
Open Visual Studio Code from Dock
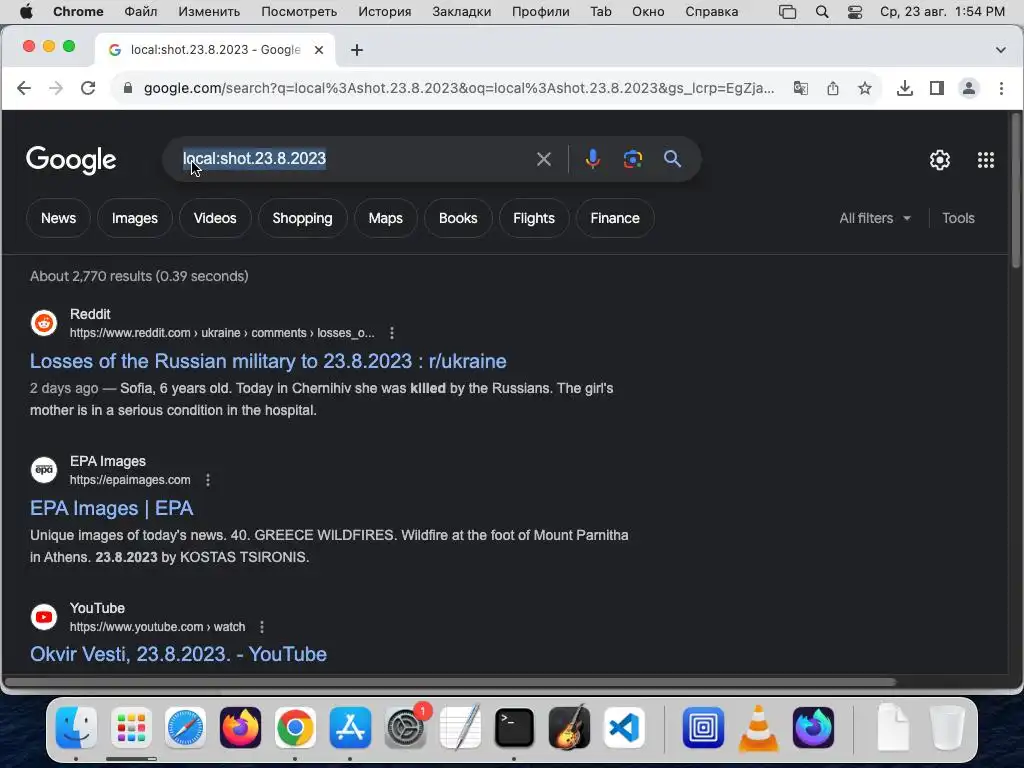tap(624, 727)
